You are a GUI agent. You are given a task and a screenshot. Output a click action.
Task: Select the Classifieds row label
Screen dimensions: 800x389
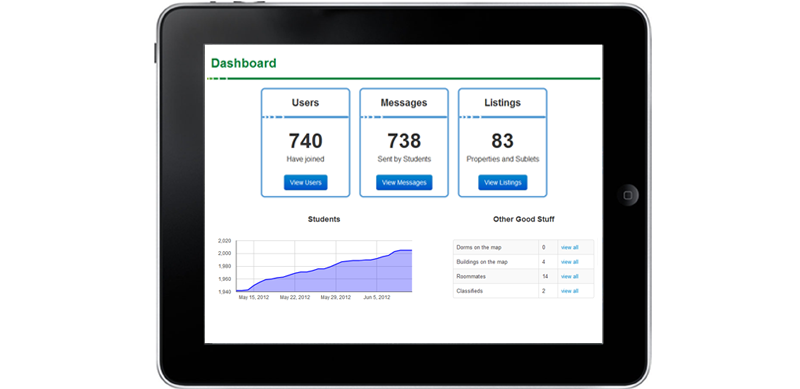click(469, 291)
